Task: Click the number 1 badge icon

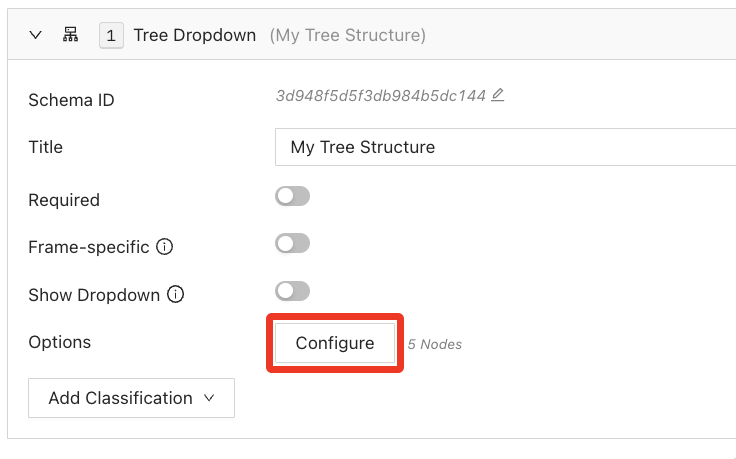Action: (110, 35)
